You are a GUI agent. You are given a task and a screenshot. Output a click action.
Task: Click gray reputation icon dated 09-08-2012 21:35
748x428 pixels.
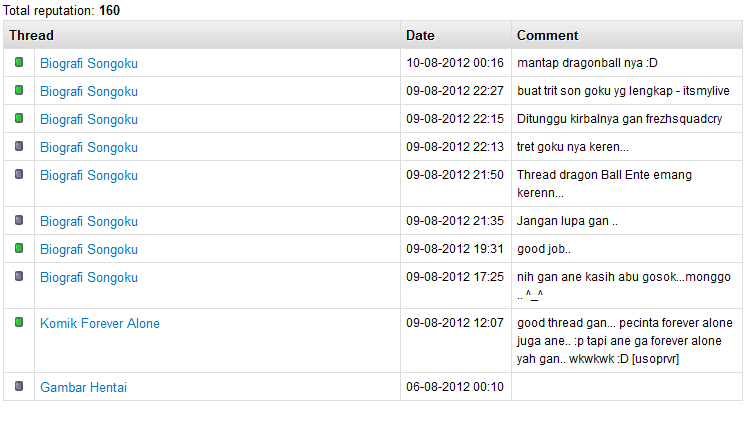click(19, 220)
